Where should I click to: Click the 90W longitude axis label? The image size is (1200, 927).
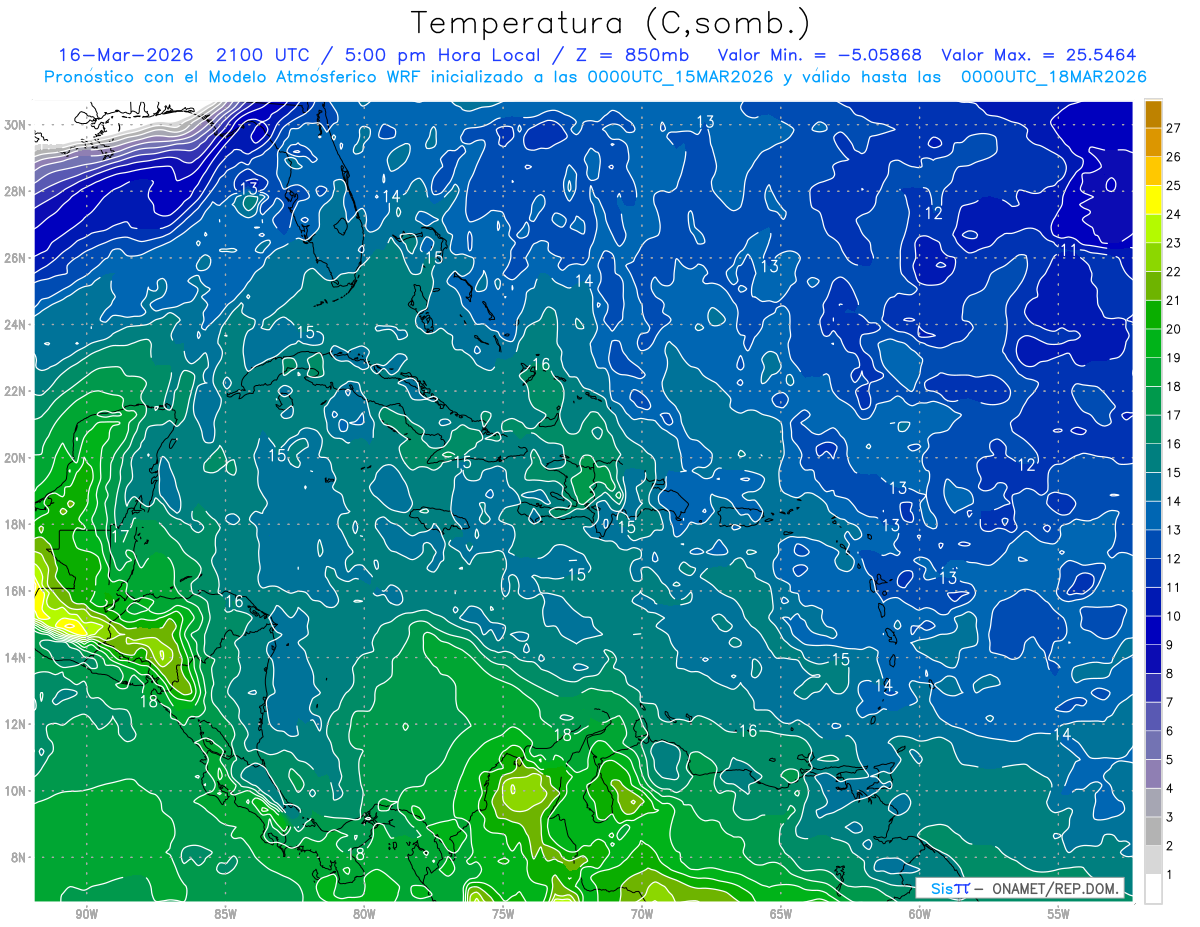pyautogui.click(x=86, y=914)
